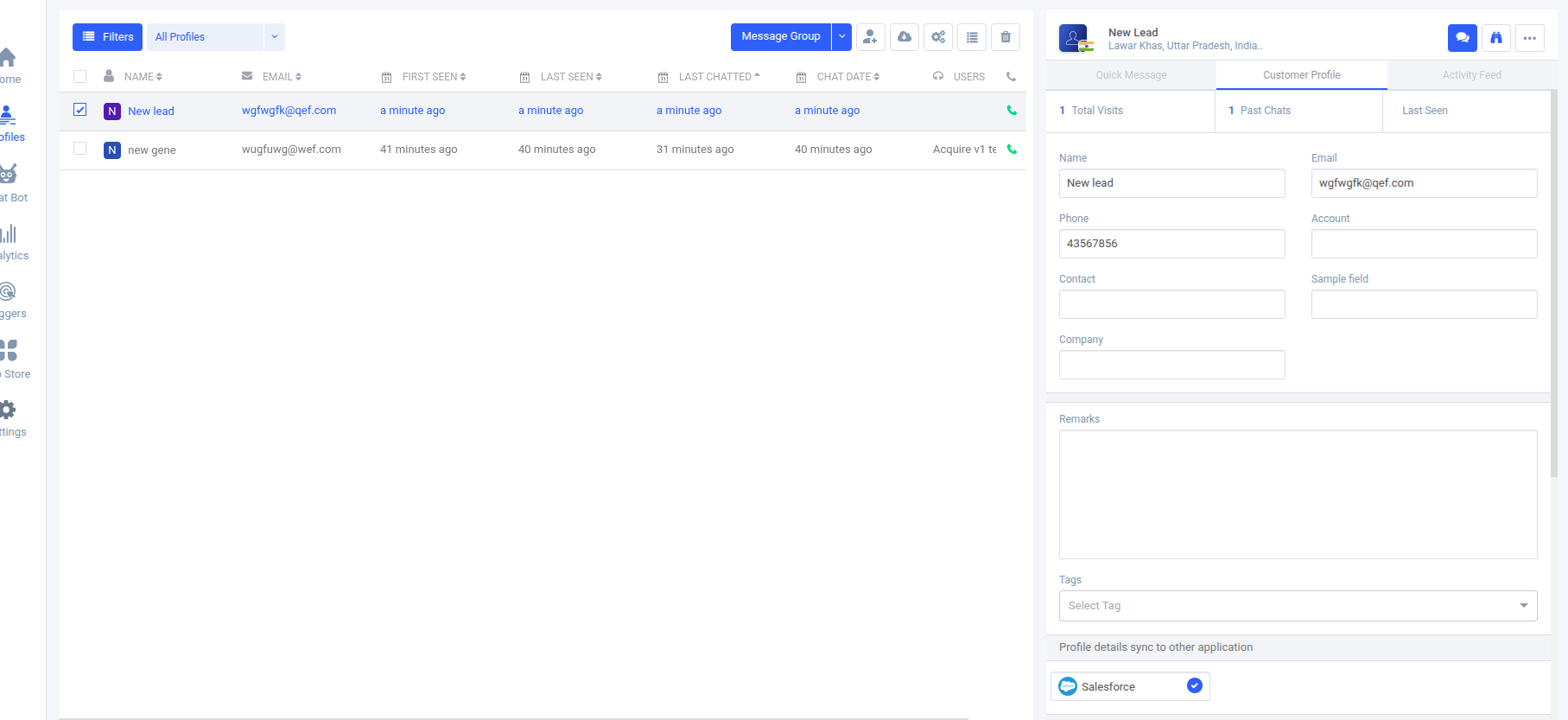Toggle the select-all header checkbox

(x=80, y=76)
